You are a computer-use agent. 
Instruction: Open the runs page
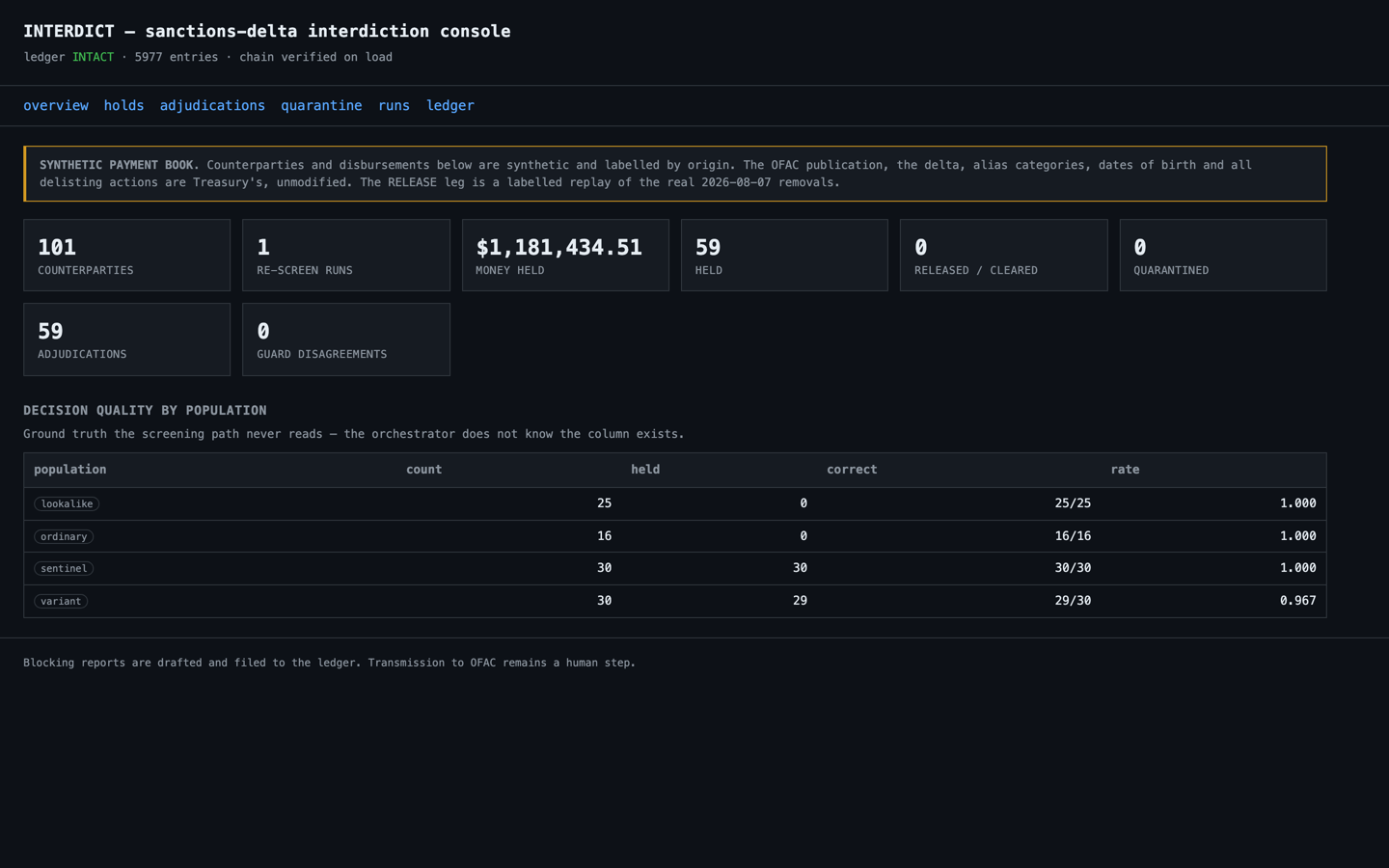point(394,105)
